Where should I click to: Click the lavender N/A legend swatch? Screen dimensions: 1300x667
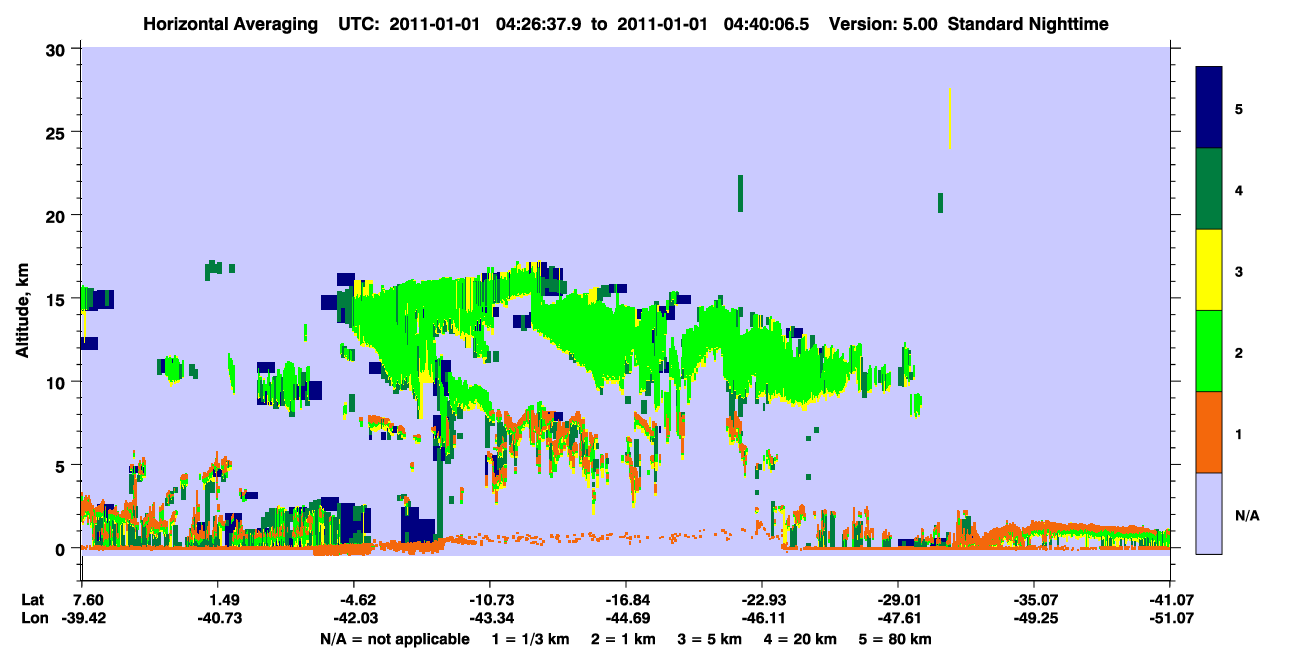pyautogui.click(x=1210, y=512)
